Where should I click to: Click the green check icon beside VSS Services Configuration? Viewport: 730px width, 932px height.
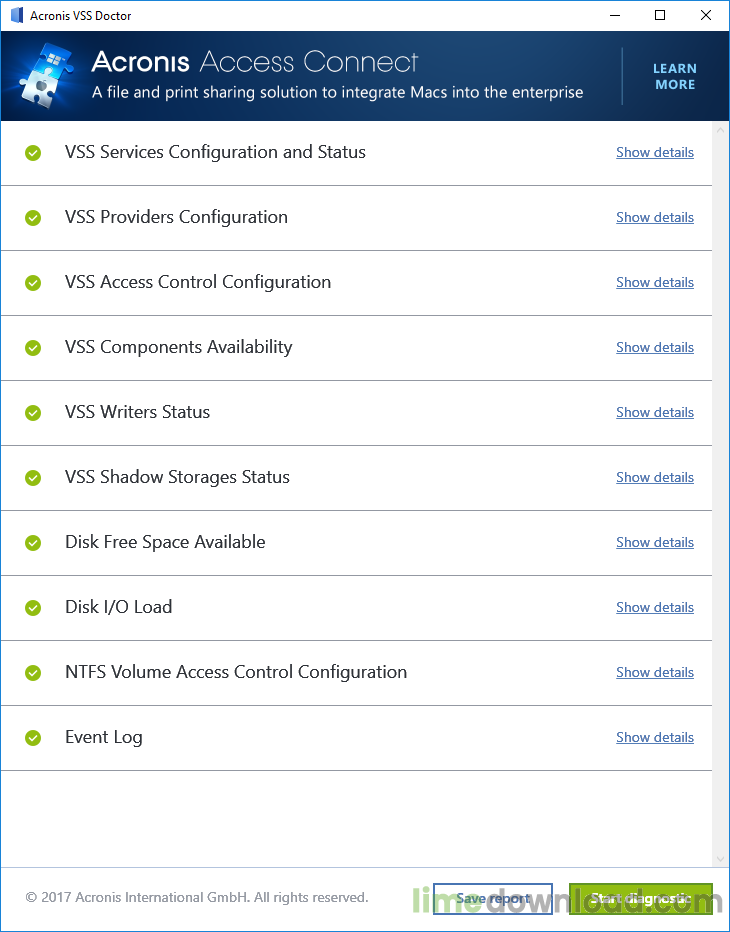pos(33,153)
